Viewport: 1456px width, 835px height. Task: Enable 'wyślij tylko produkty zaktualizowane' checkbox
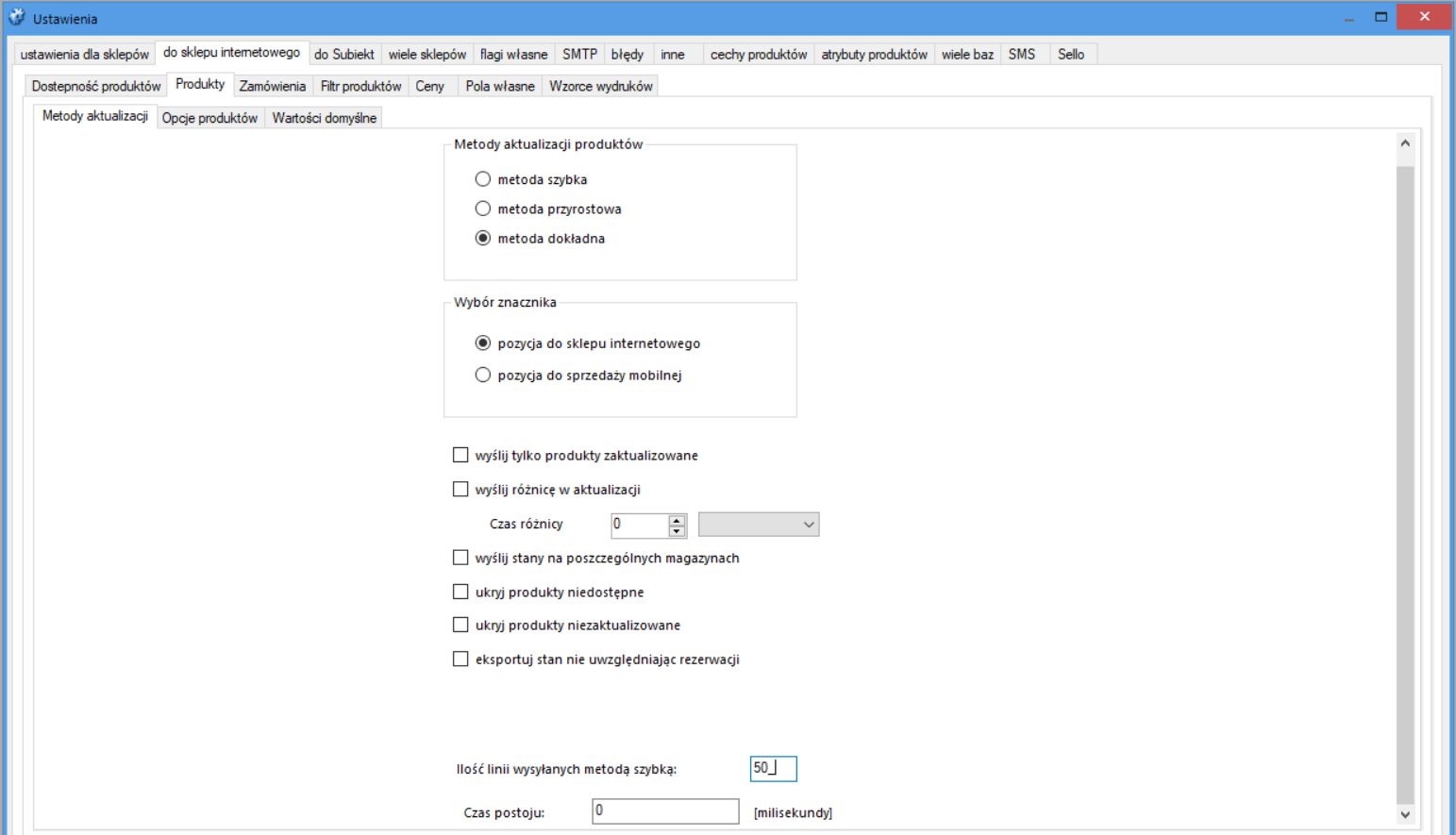[460, 455]
